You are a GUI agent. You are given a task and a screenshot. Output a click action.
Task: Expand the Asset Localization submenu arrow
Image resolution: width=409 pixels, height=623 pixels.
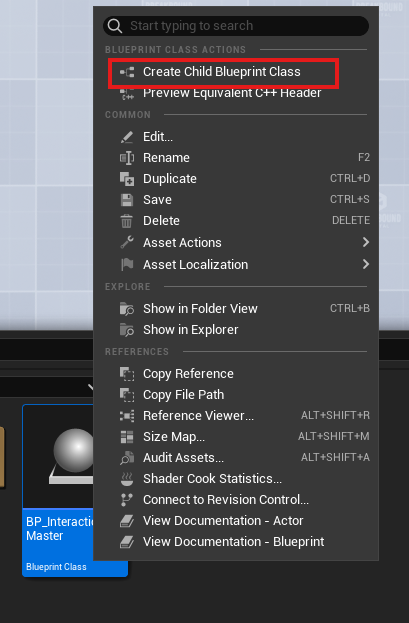pyautogui.click(x=366, y=264)
